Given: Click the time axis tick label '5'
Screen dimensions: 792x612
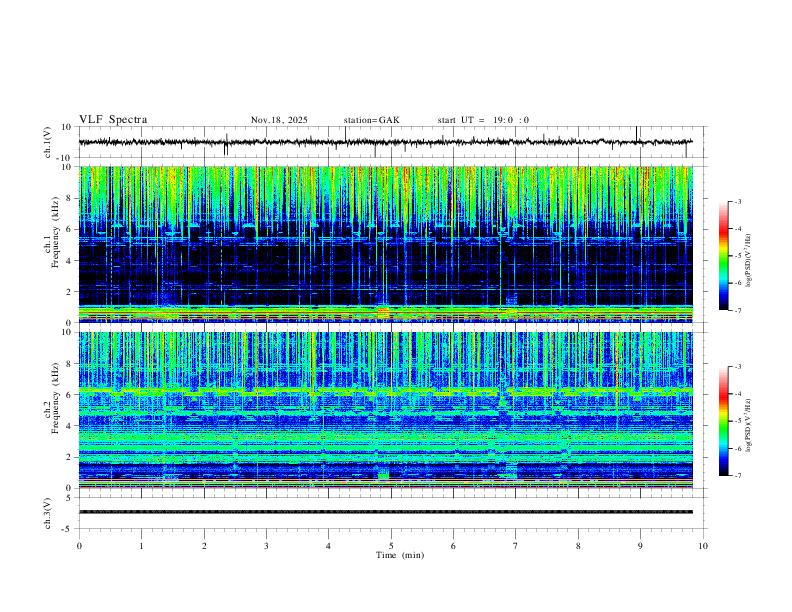Looking at the screenshot, I should click(x=391, y=546).
